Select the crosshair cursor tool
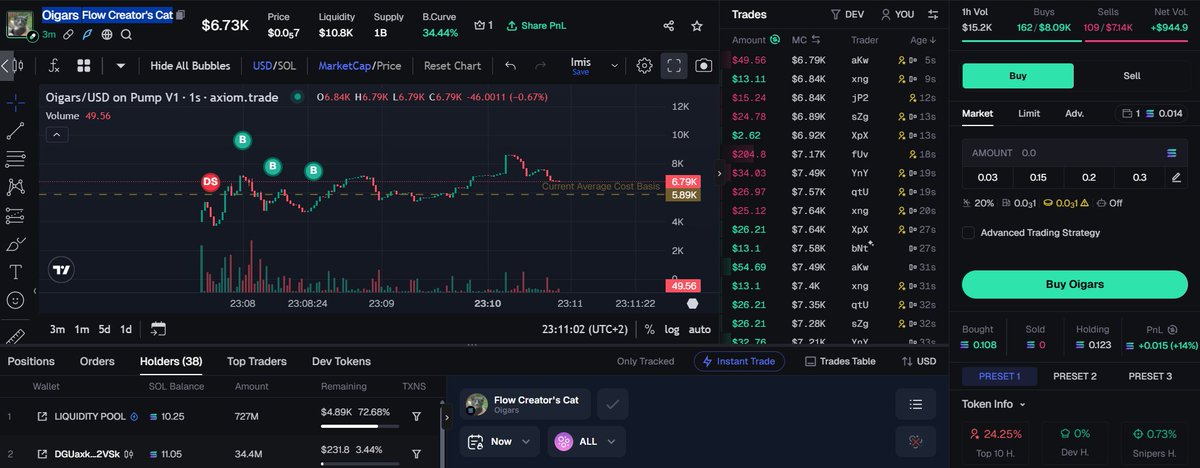1200x468 pixels. [x=16, y=102]
